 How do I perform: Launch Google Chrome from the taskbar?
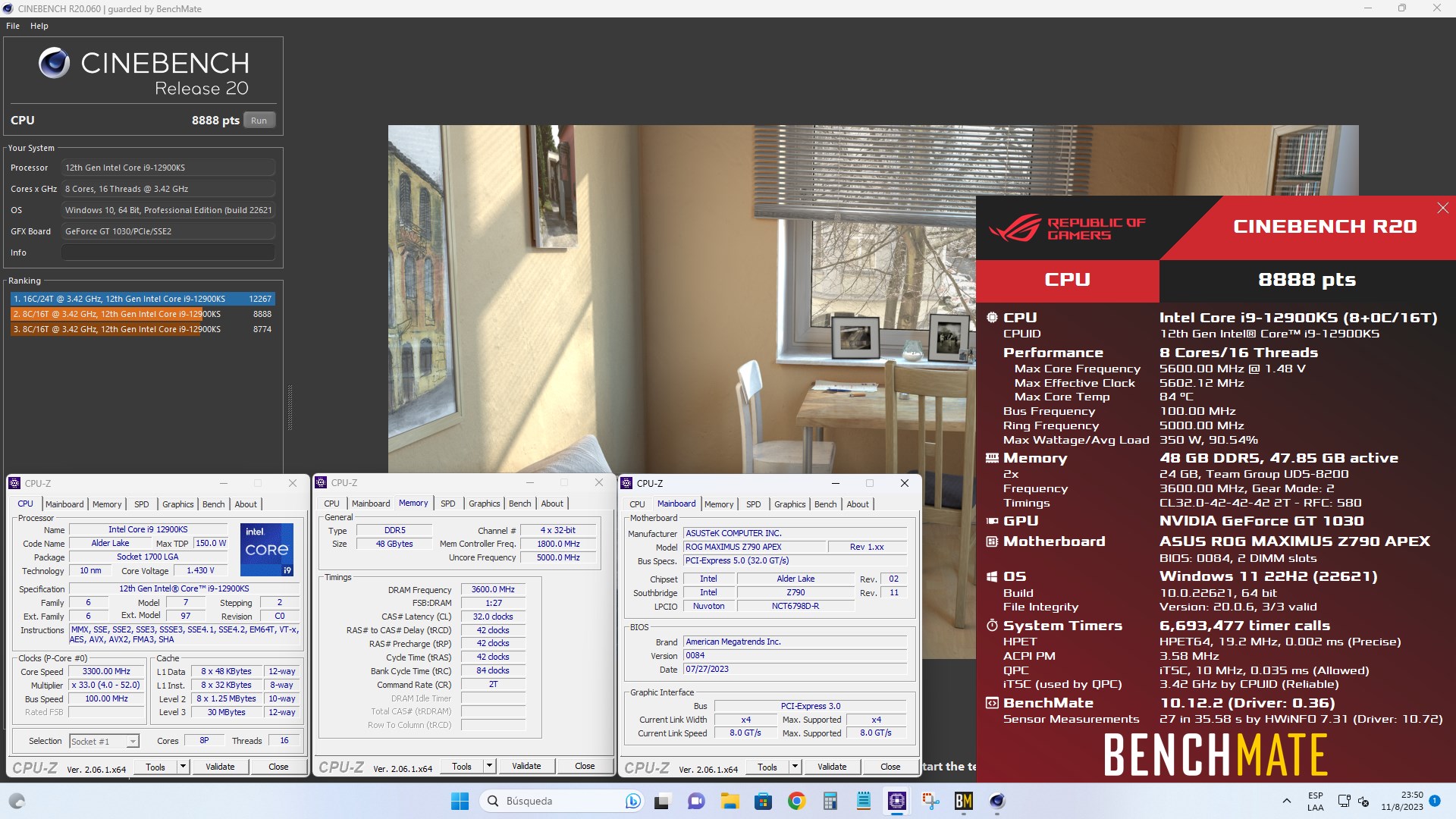[796, 801]
